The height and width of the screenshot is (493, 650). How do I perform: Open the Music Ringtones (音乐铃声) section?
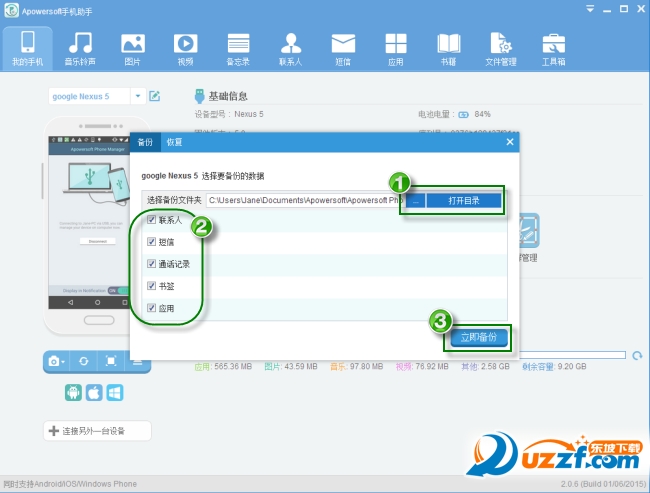coord(80,49)
